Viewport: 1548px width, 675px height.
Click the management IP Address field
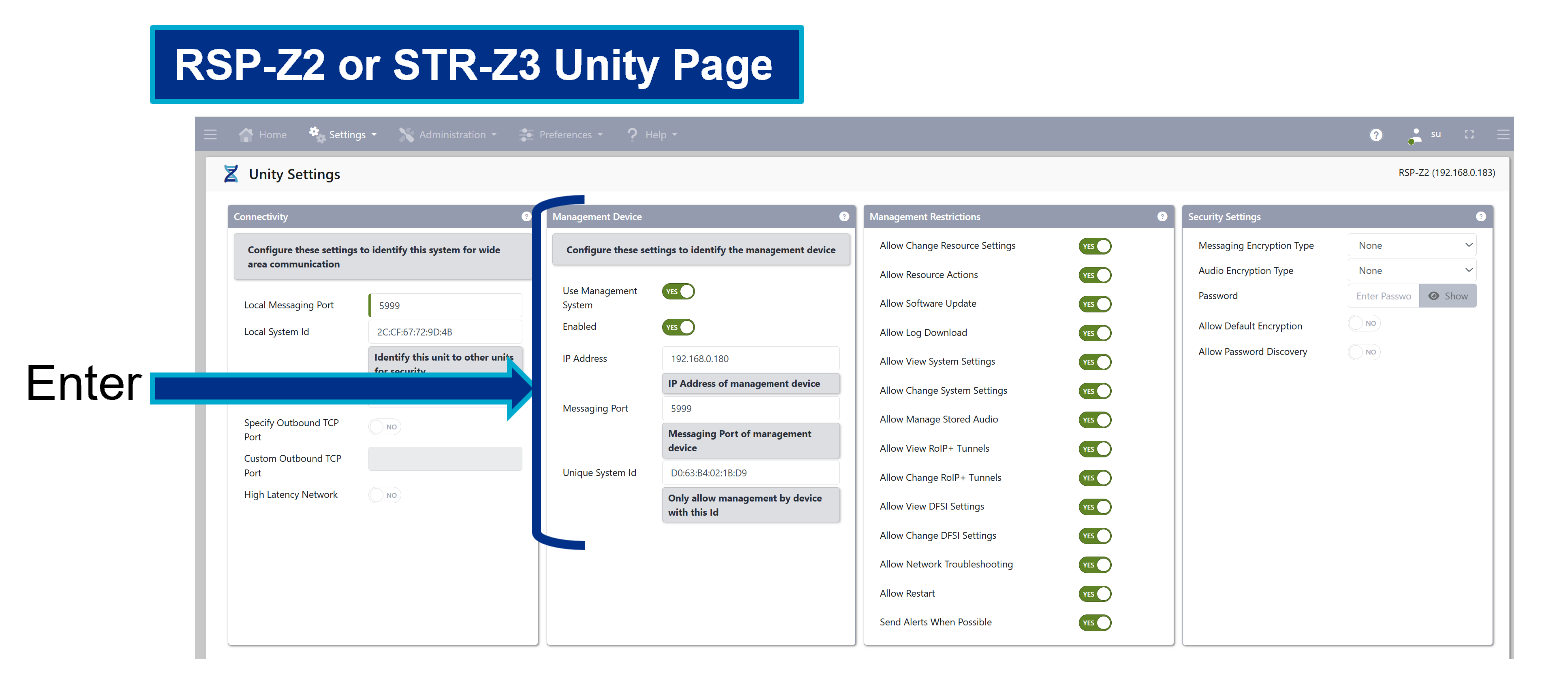pyautogui.click(x=751, y=359)
